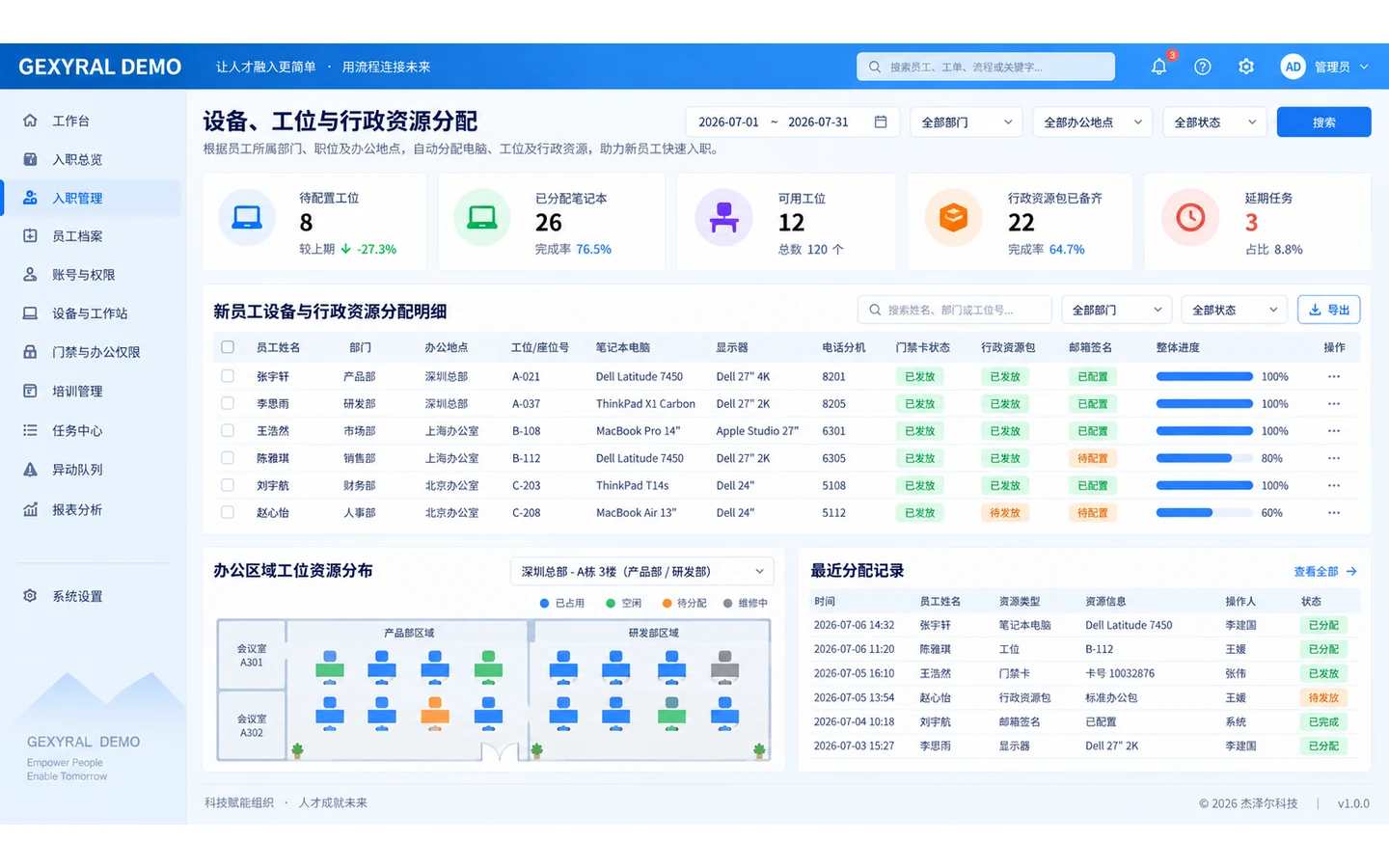Screen dimensions: 1389x868
Task: Check the row checkbox for 赵心怡
Action: [228, 512]
